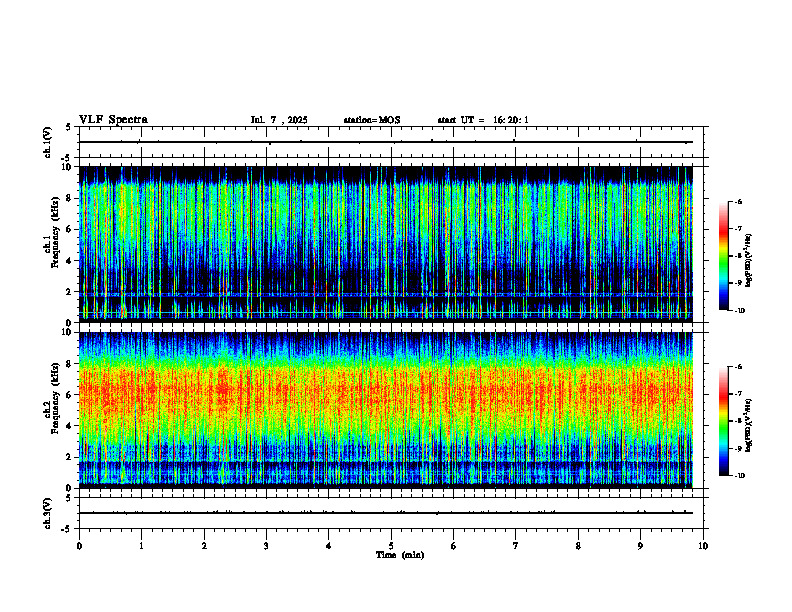Click the ch.2 color bar log(PSD) label

(749, 425)
